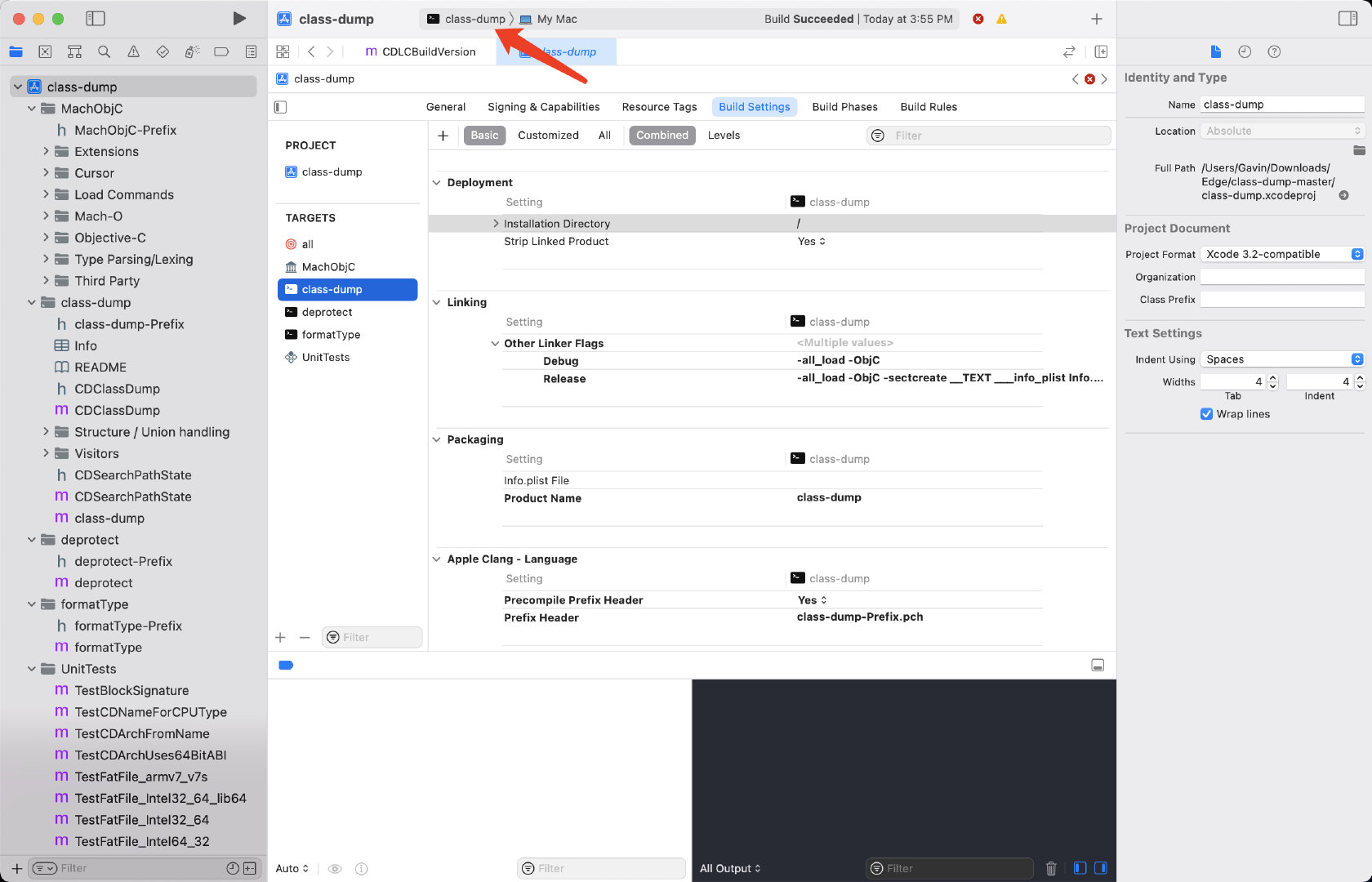Toggle console pane in debug area

pyautogui.click(x=1100, y=868)
